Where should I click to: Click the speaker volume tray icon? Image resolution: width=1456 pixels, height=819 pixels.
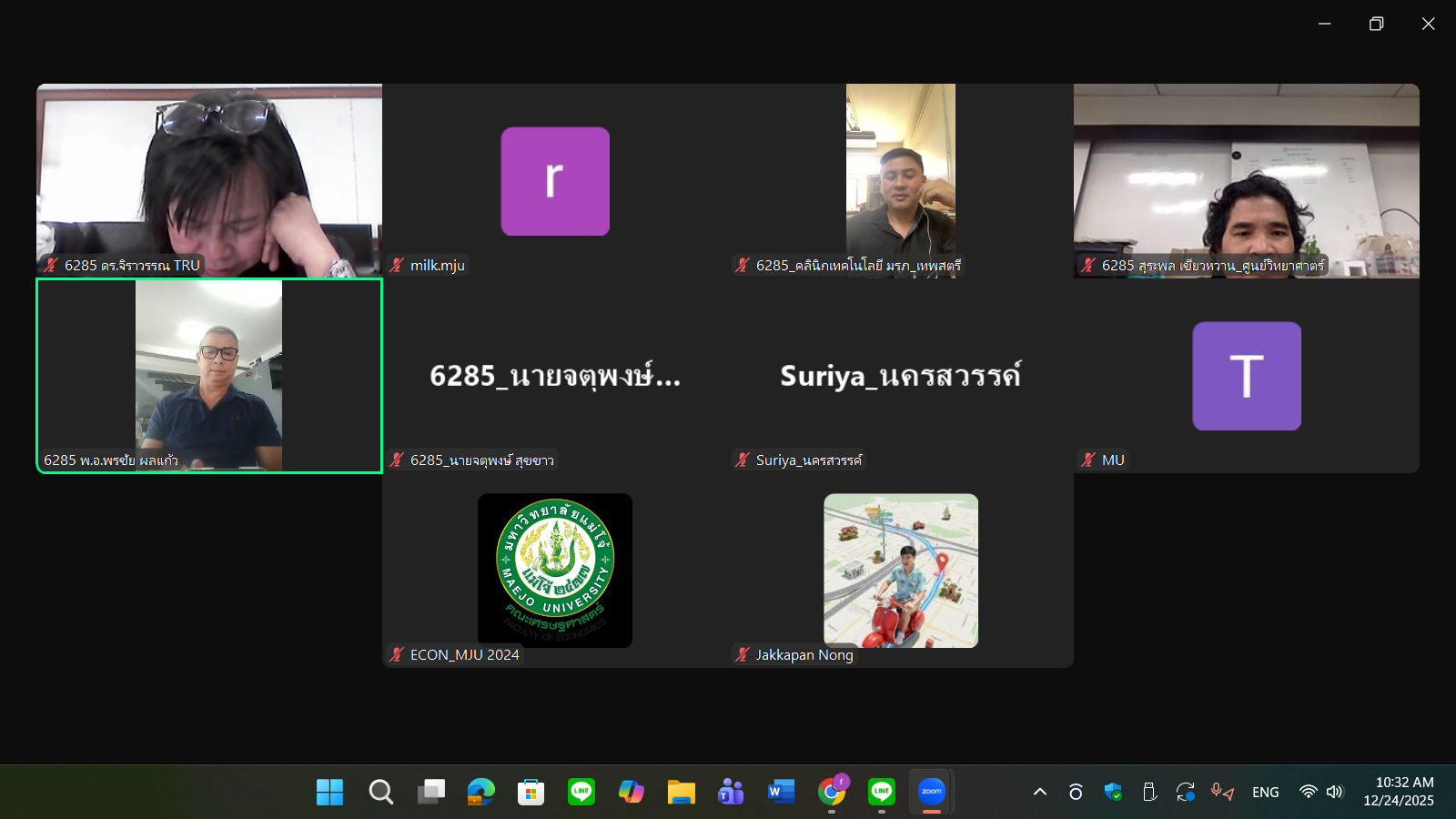tap(1335, 792)
